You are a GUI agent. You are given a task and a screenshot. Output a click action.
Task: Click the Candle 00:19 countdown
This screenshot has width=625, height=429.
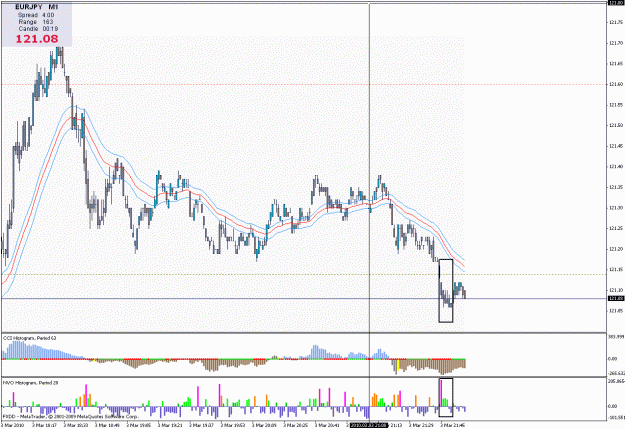pos(38,29)
